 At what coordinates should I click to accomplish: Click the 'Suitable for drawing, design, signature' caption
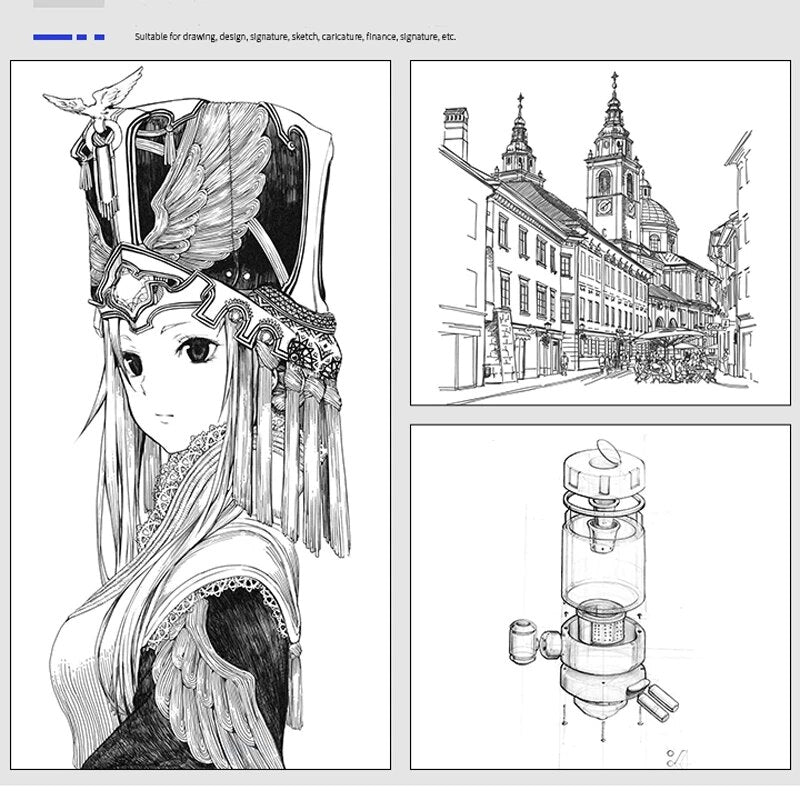(x=295, y=37)
